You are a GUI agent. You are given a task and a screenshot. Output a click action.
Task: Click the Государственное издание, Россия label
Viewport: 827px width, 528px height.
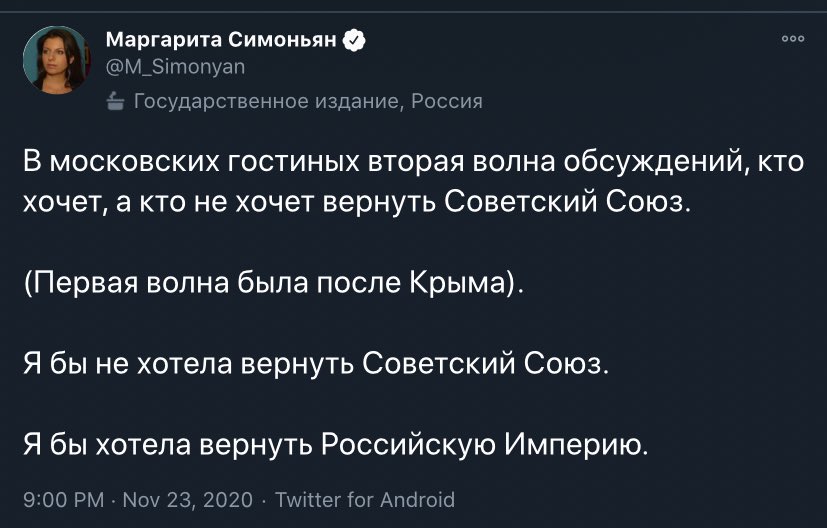pos(308,101)
